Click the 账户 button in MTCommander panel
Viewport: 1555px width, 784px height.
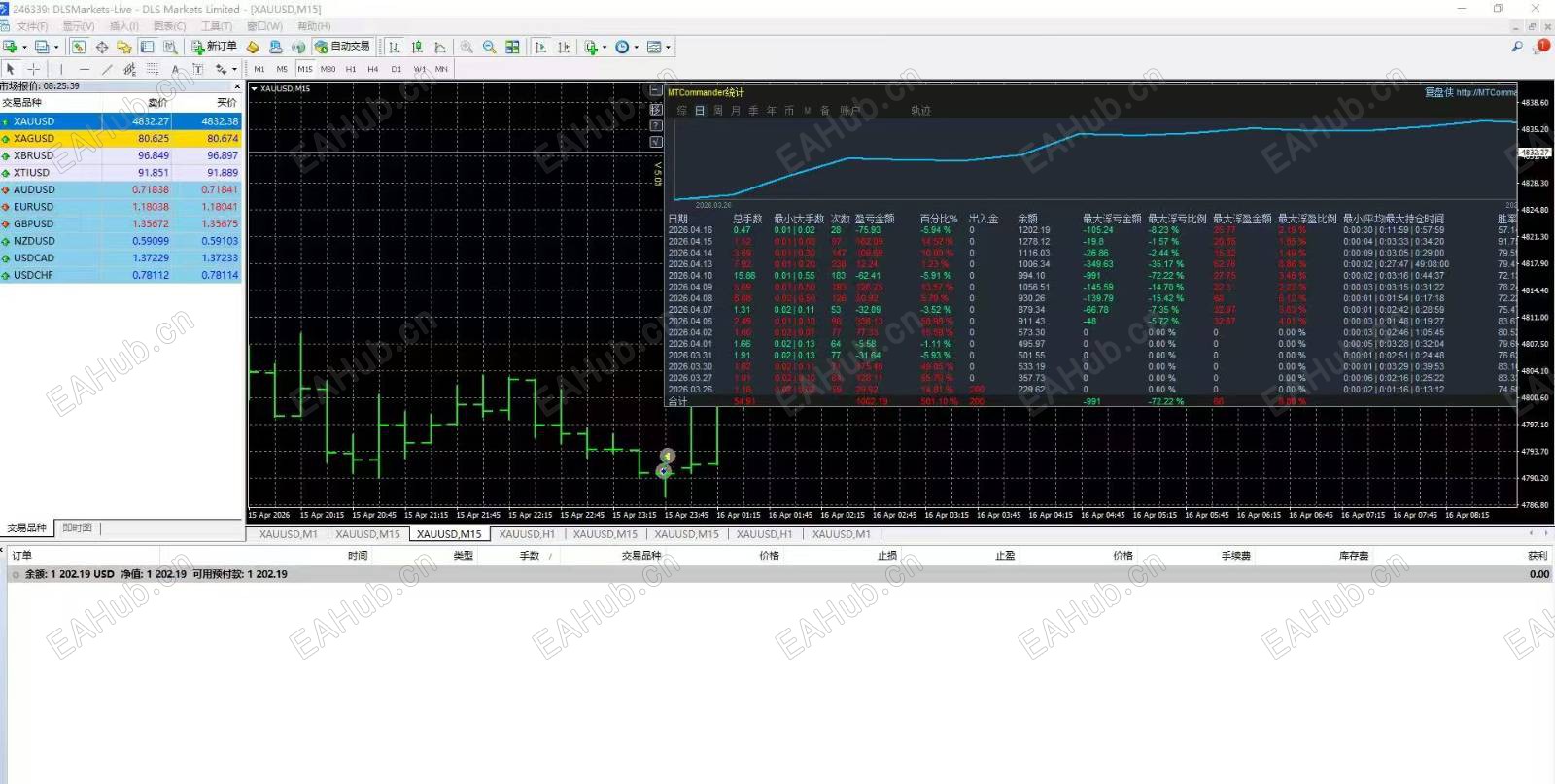tap(849, 111)
